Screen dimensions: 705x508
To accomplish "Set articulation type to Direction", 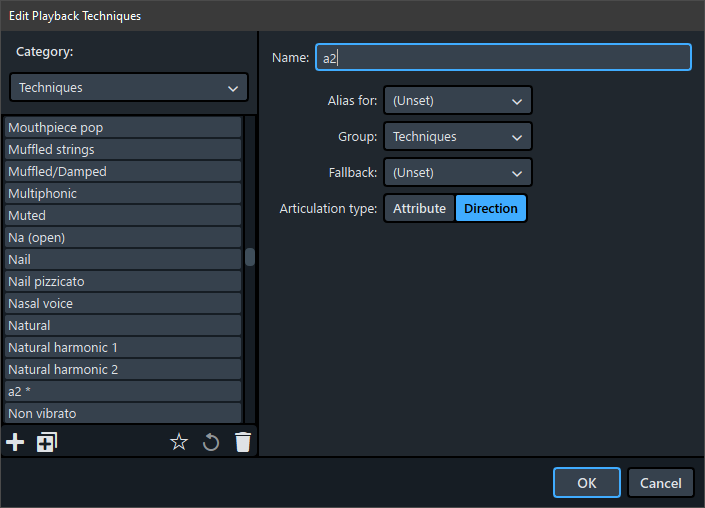I will [491, 209].
